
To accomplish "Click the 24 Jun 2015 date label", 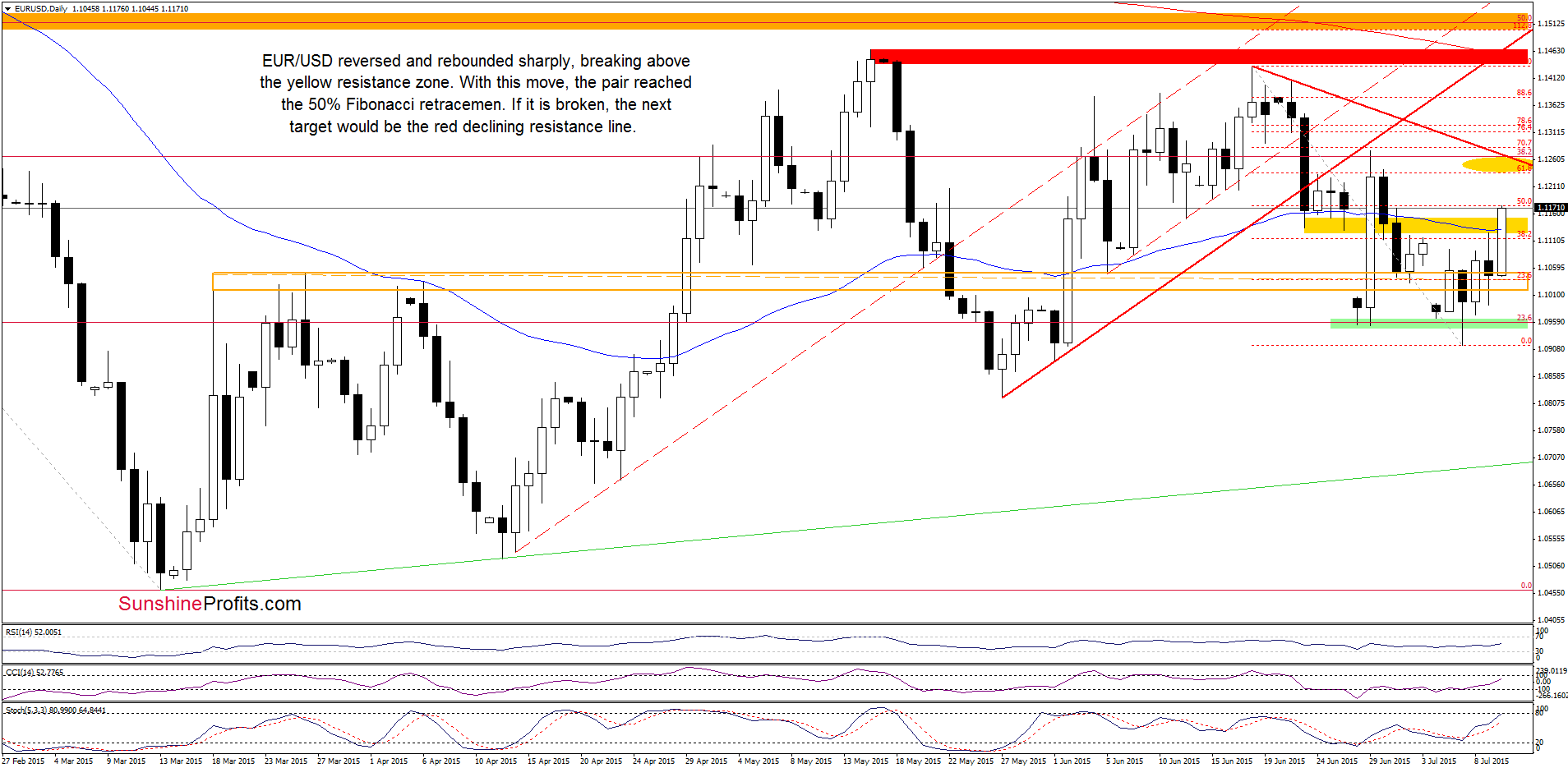I will 1338,761.
